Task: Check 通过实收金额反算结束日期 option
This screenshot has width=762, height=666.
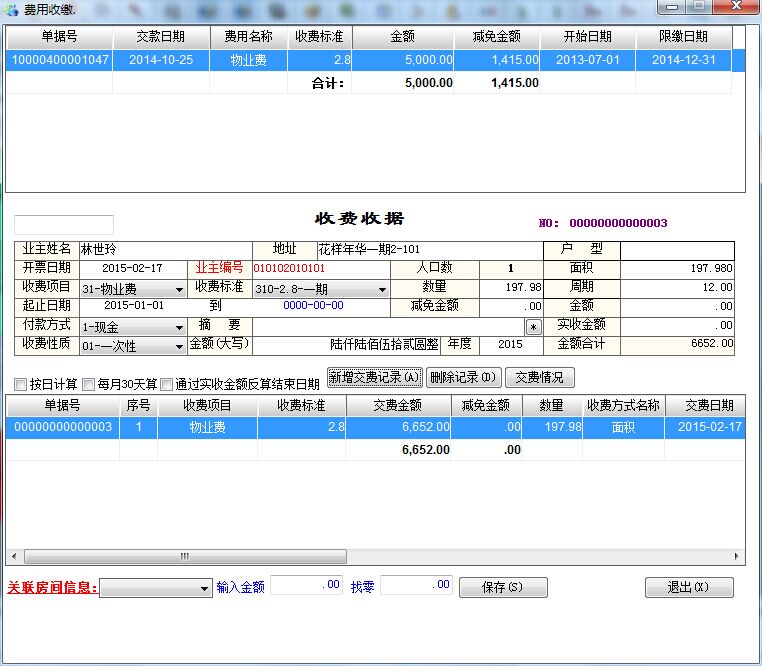Action: (167, 384)
